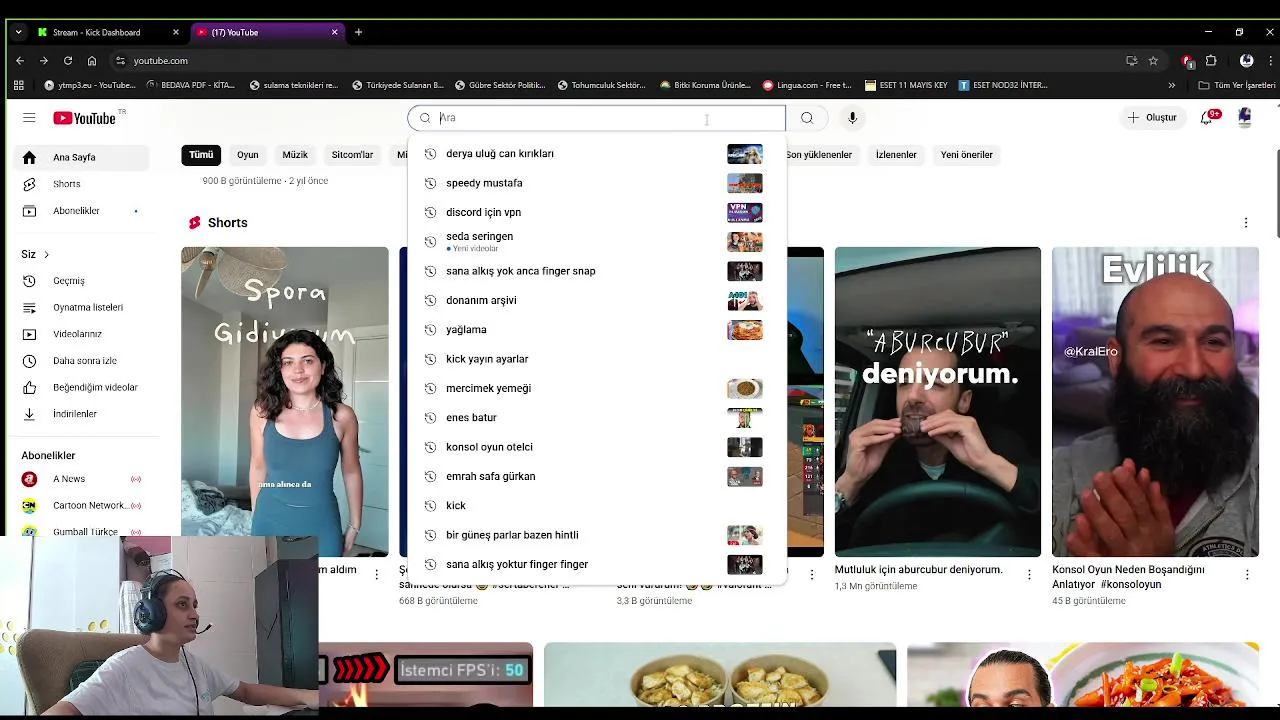
Task: Select the Oyun filter chip
Action: [247, 155]
